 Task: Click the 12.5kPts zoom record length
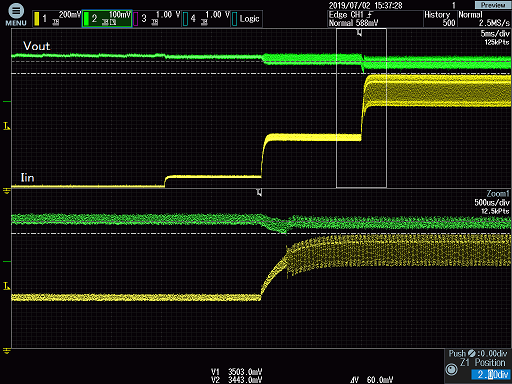(495, 211)
